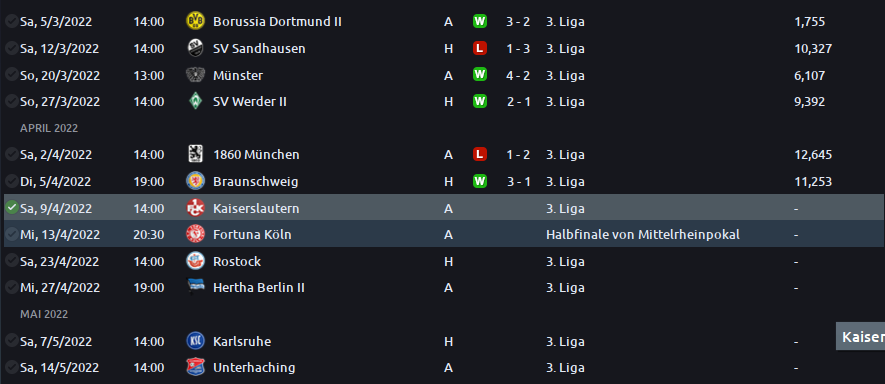Click the Unterhaching club crest
Screen dimensions: 885x384
pos(195,368)
